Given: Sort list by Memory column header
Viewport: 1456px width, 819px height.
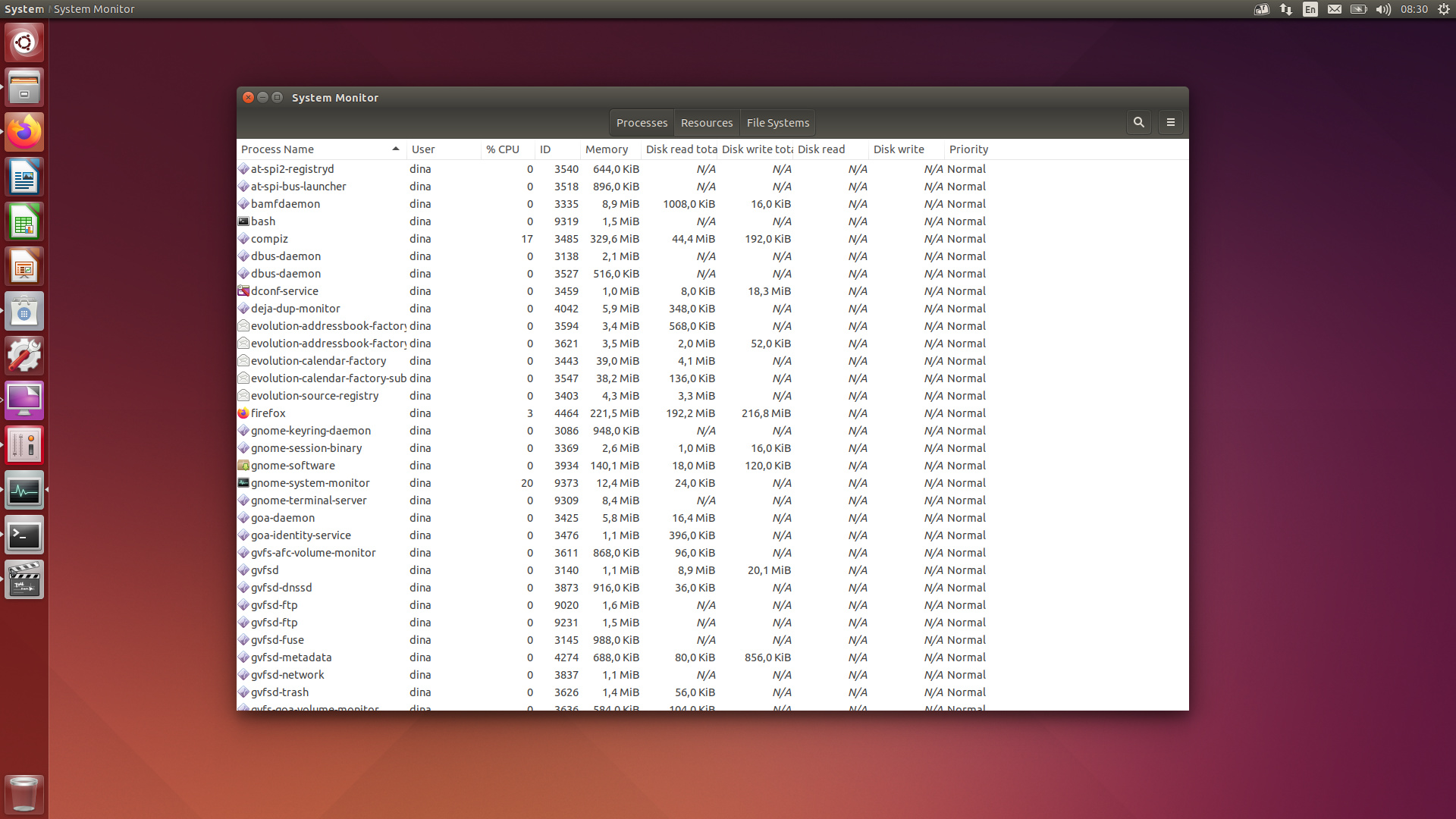Looking at the screenshot, I should click(x=607, y=149).
